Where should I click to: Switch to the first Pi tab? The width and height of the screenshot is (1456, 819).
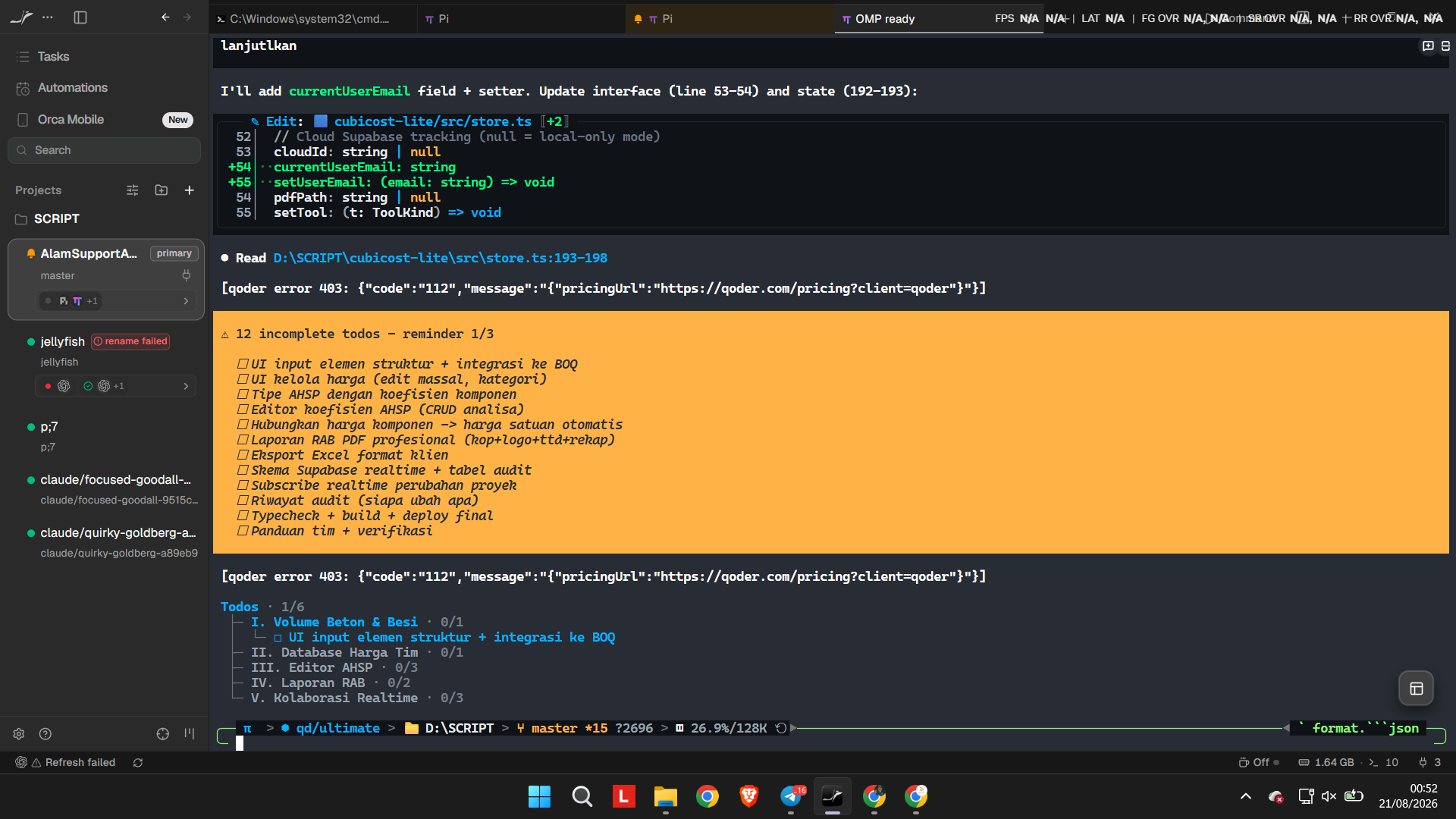522,19
